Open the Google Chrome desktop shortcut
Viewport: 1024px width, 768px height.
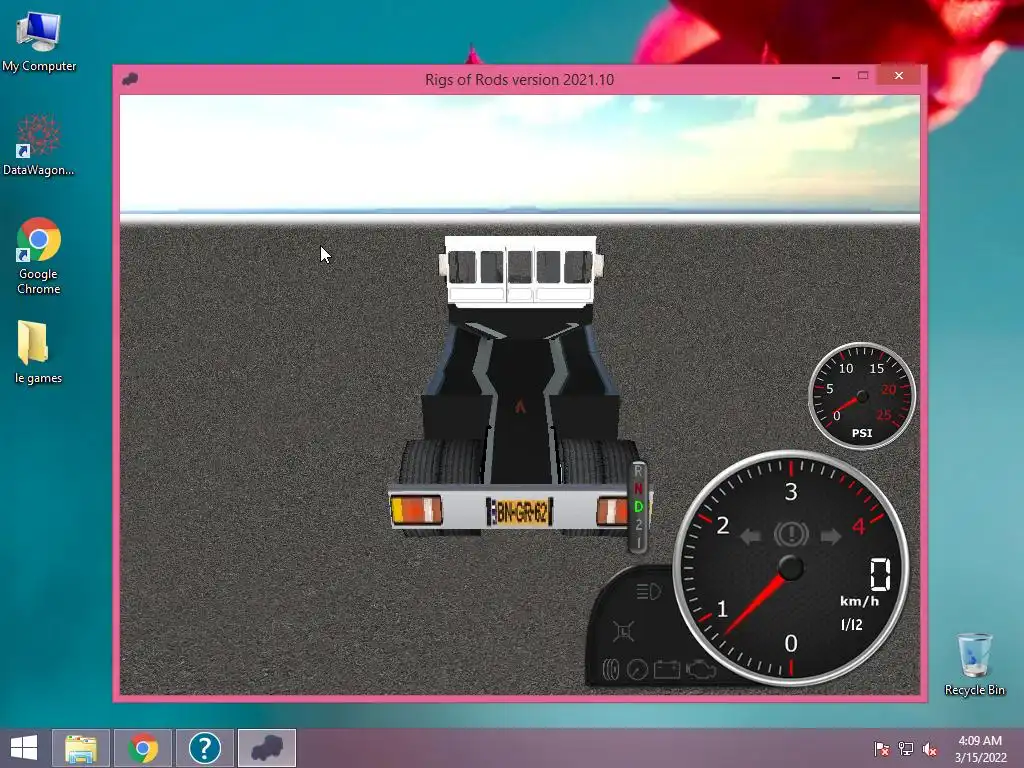tap(39, 255)
